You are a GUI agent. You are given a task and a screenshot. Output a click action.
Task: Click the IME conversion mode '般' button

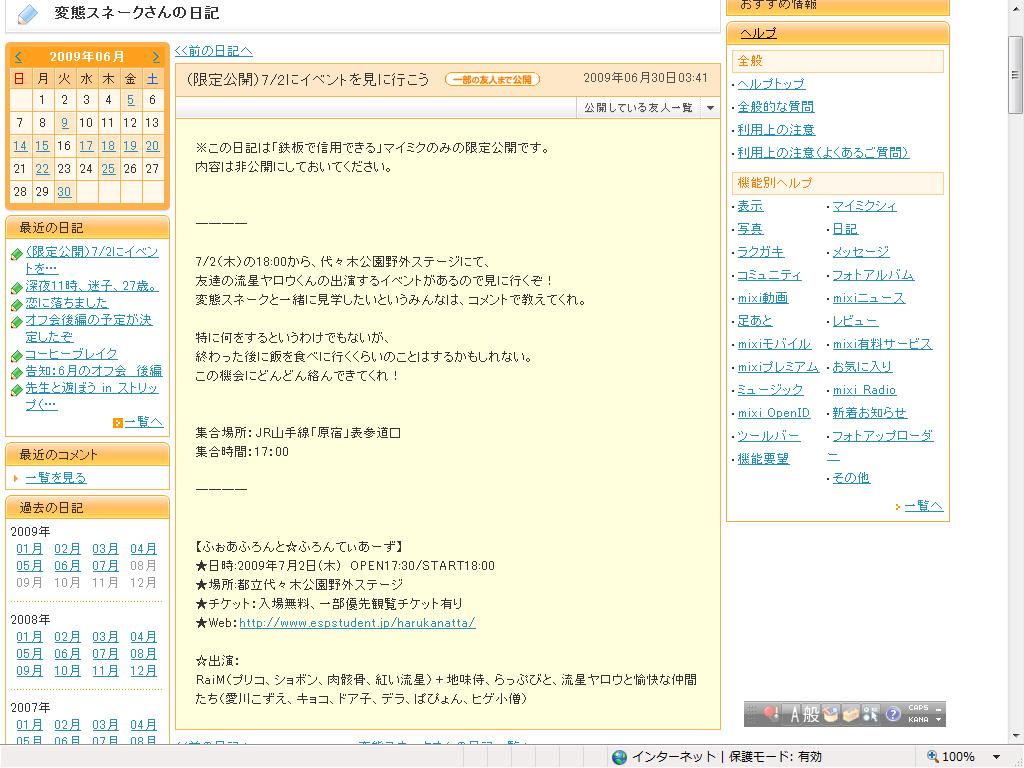(x=810, y=714)
